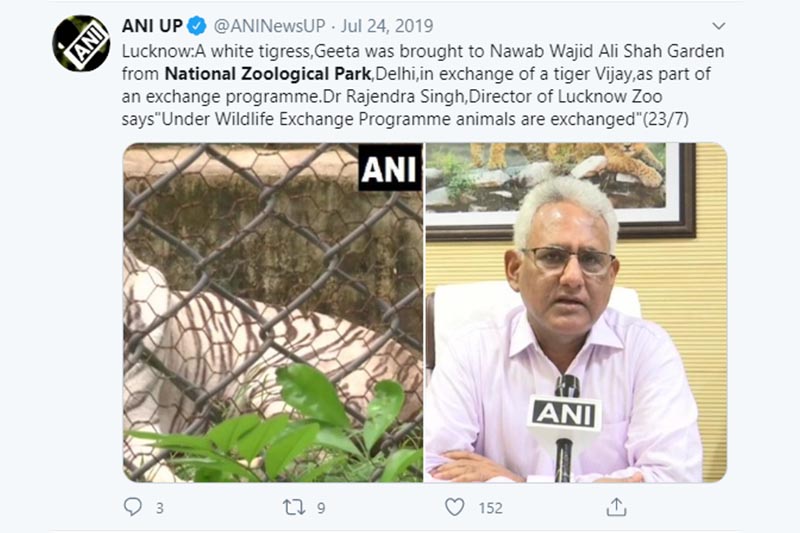
Task: Open the tweet's chevron options menu
Action: 718,26
